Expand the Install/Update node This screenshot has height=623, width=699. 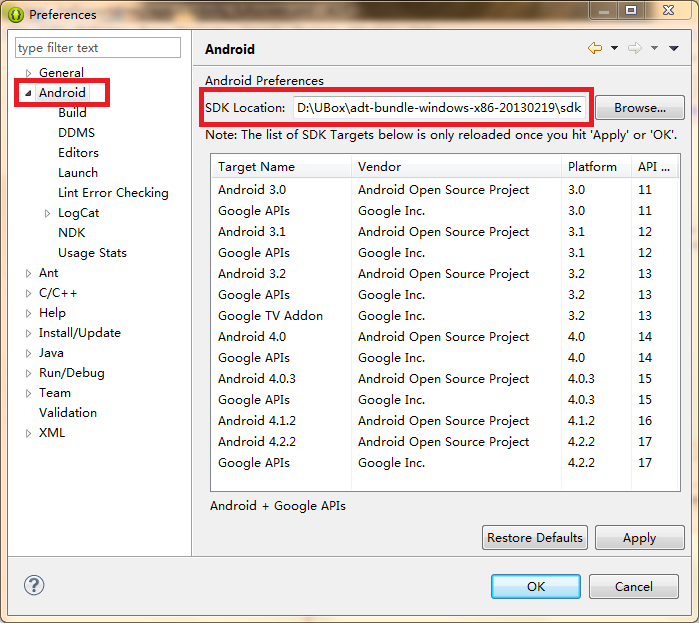tap(28, 333)
